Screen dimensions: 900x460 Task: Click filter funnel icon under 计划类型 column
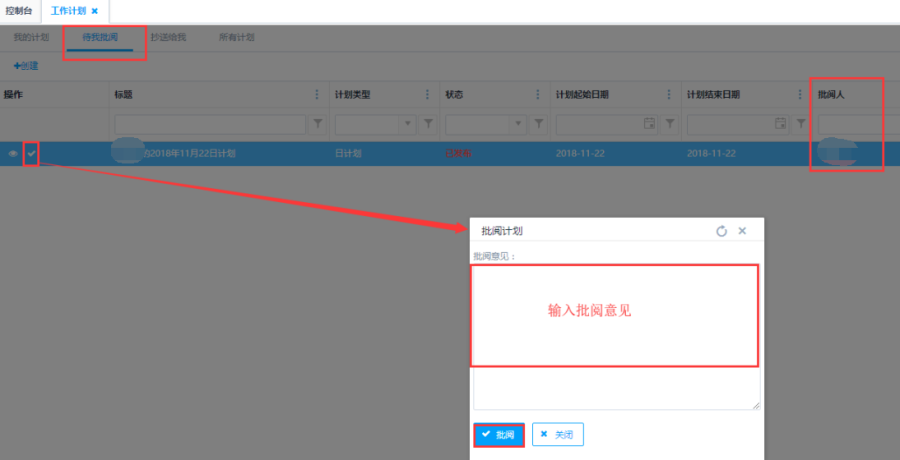point(428,124)
